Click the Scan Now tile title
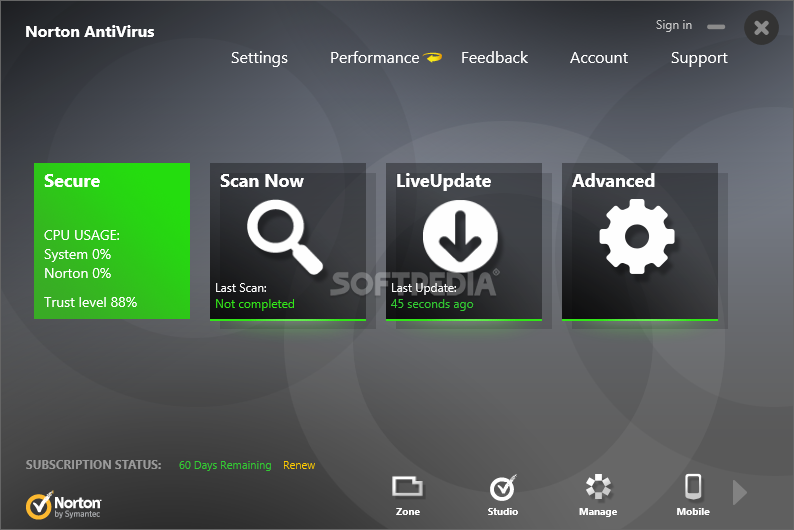This screenshot has height=530, width=794. (x=262, y=181)
